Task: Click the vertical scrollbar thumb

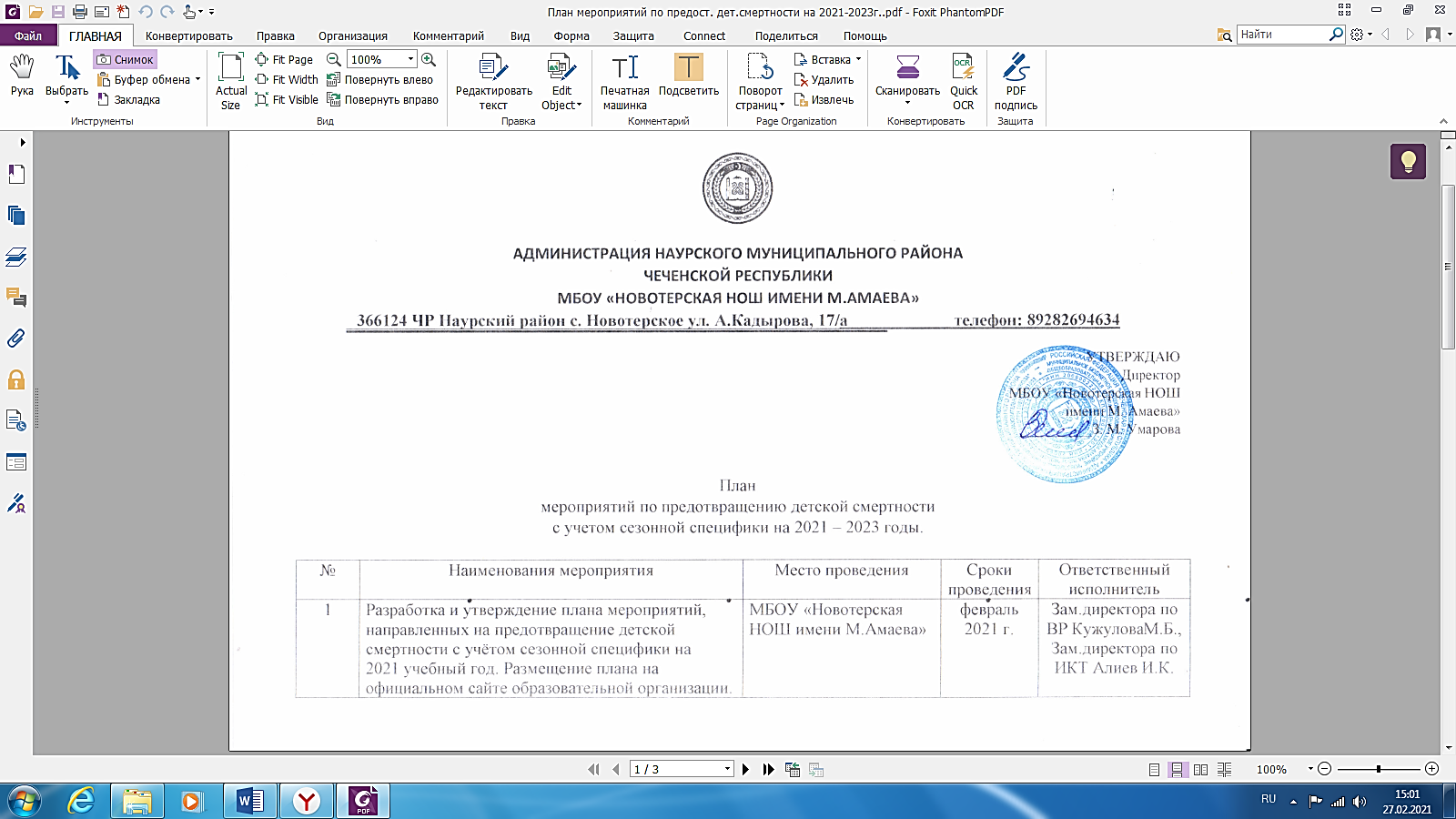Action: (1448, 266)
